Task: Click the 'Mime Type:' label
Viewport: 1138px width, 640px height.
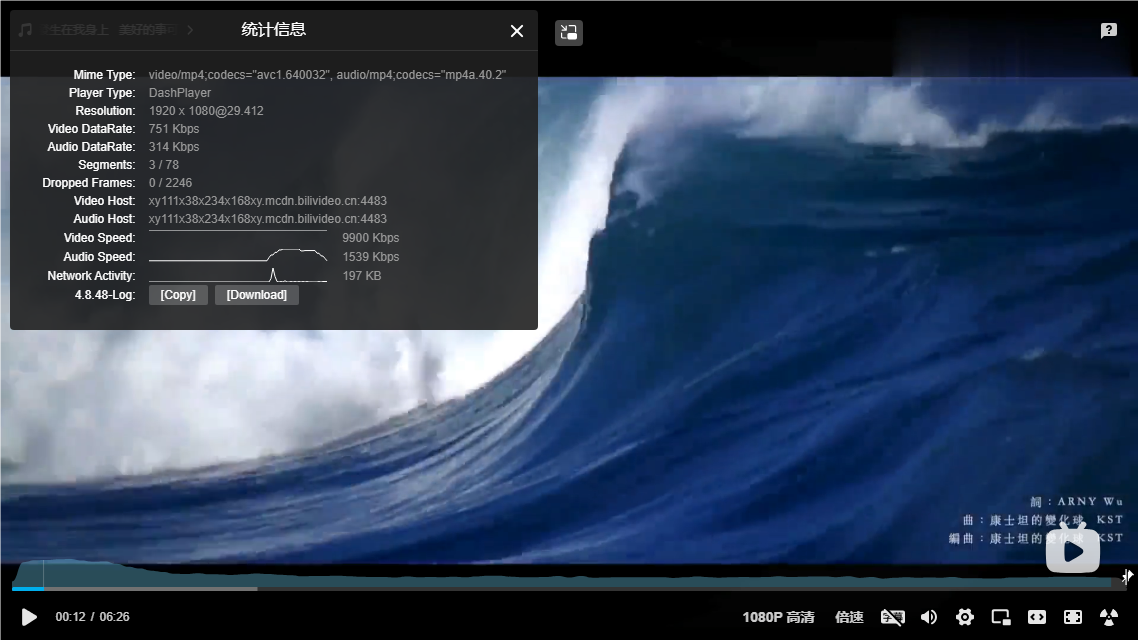Action: click(x=104, y=75)
